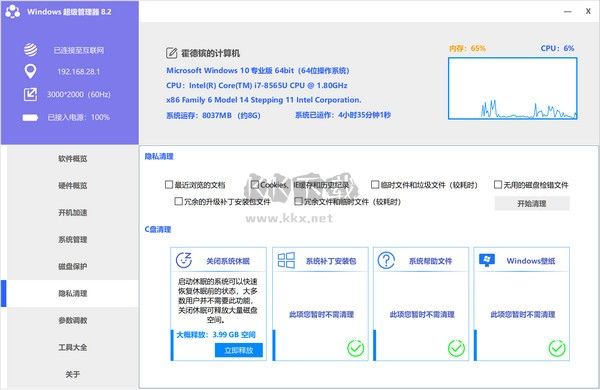Click the Windows壁纸 monitor icon

coord(487,260)
